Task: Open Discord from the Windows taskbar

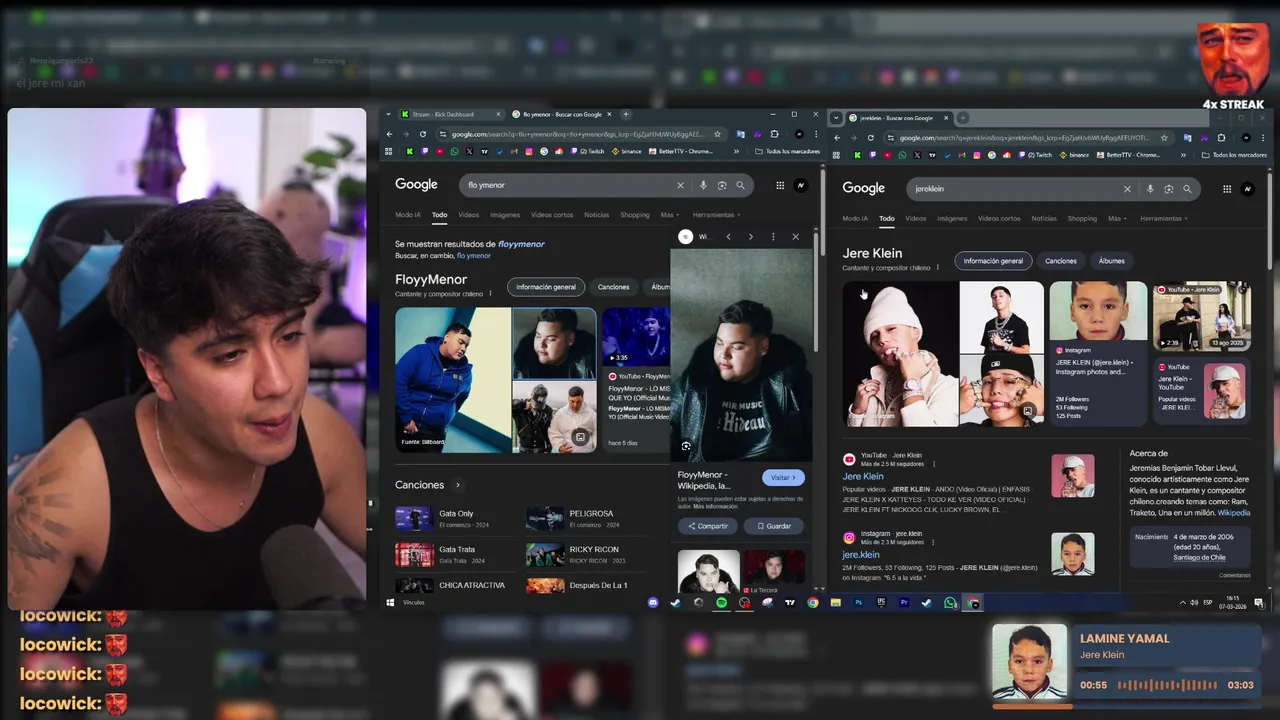Action: (653, 603)
